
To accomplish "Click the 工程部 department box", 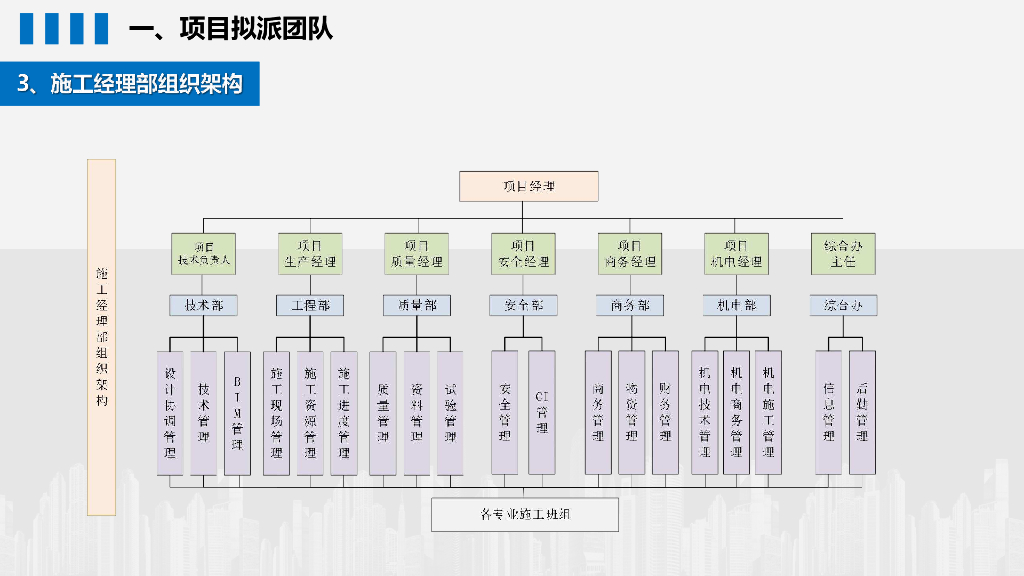I will tap(310, 305).
